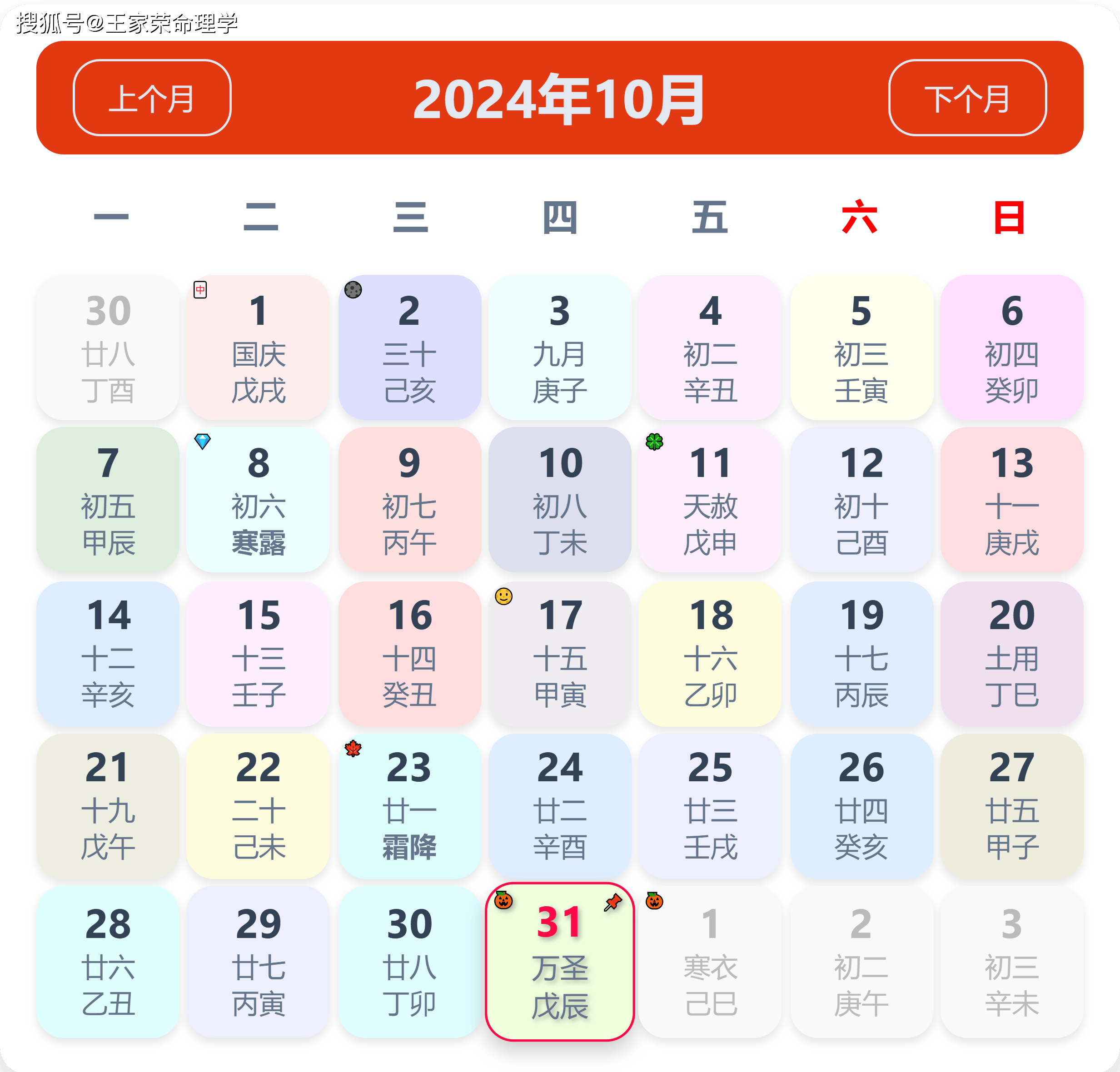Click the Wednesday 三 weekday header

point(410,217)
